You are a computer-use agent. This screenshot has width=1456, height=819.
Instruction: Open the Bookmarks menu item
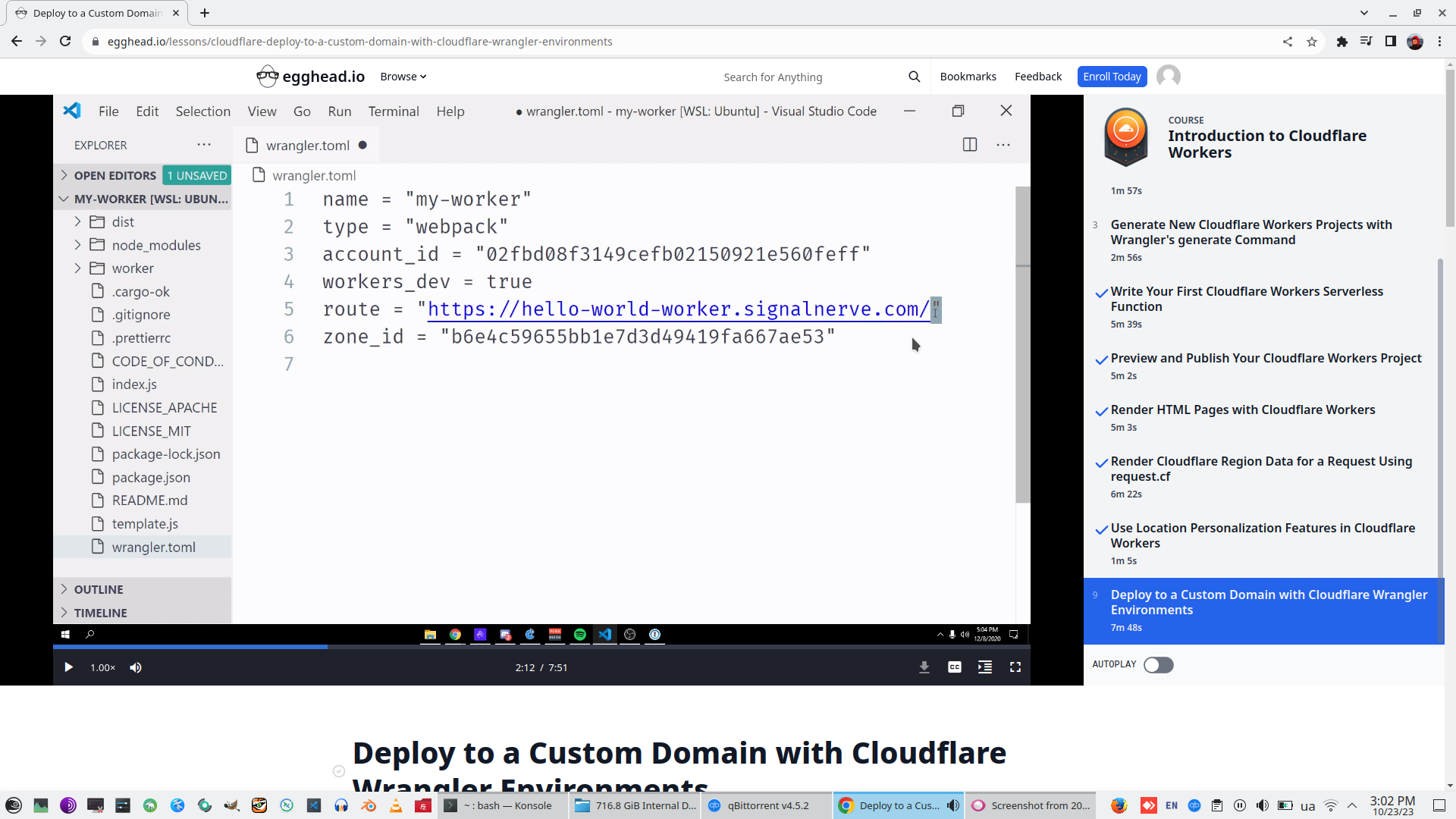click(x=968, y=77)
